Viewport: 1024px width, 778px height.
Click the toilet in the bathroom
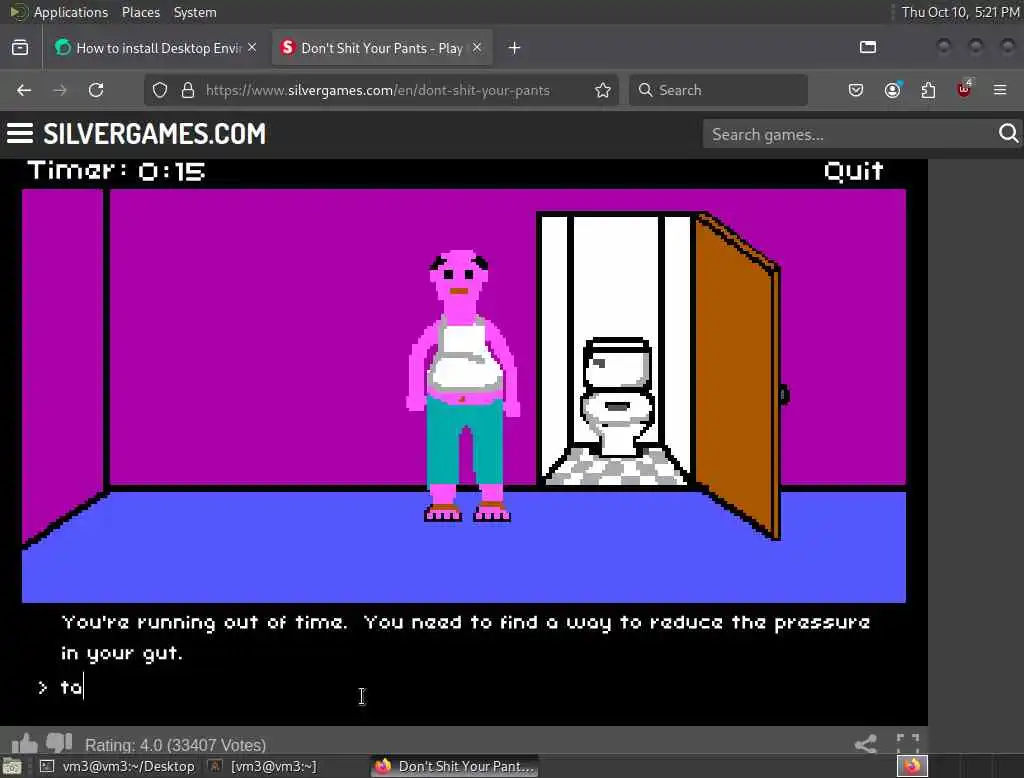[616, 396]
